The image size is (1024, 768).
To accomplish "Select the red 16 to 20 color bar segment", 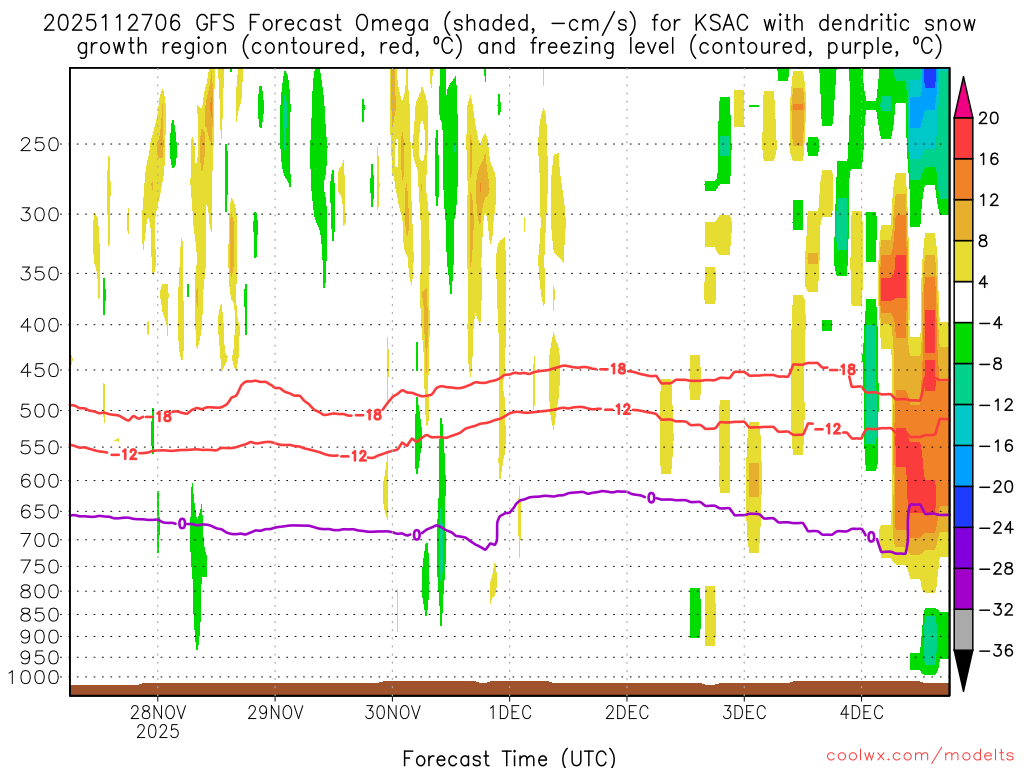I will coord(963,138).
